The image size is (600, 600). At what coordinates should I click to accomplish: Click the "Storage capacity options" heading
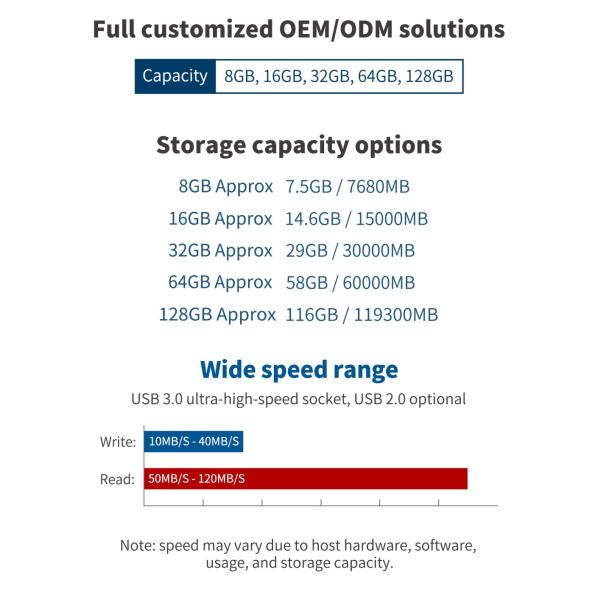pos(299,145)
